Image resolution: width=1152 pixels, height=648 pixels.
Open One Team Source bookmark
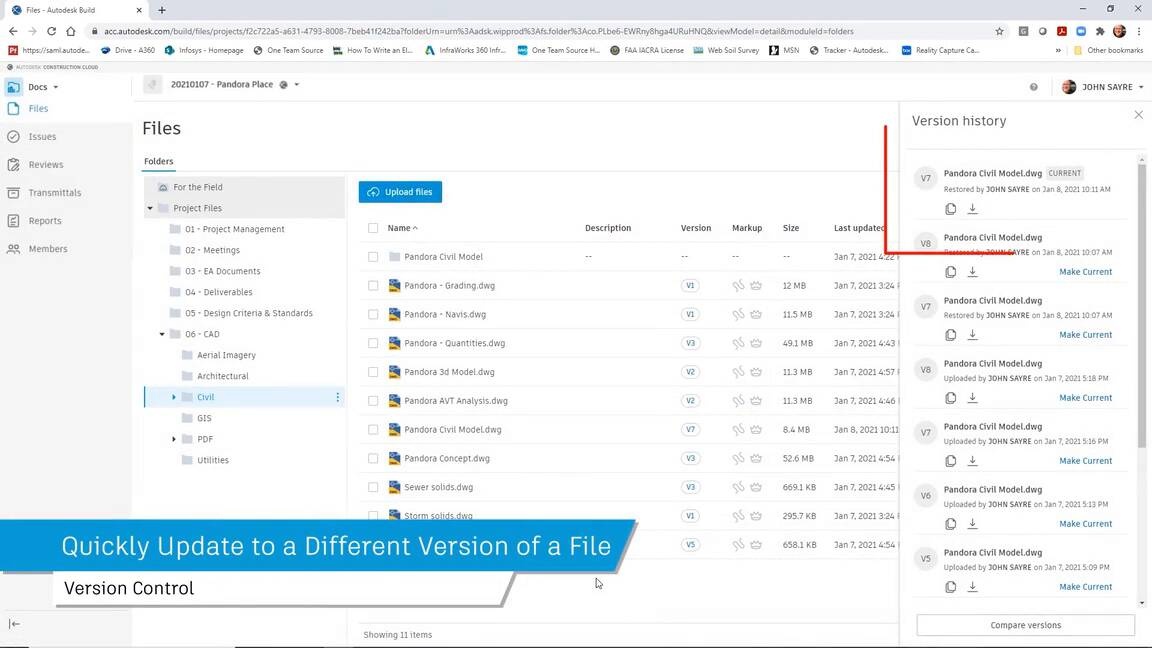[x=288, y=51]
